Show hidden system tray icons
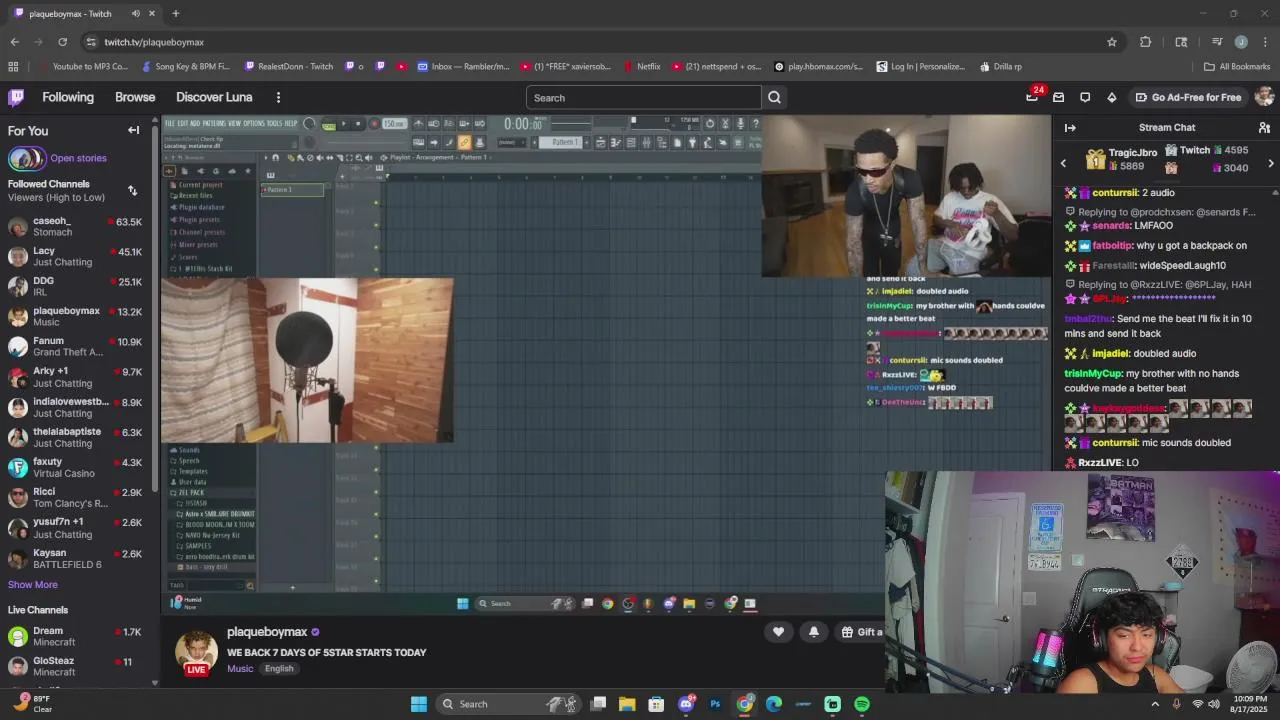 1155,704
